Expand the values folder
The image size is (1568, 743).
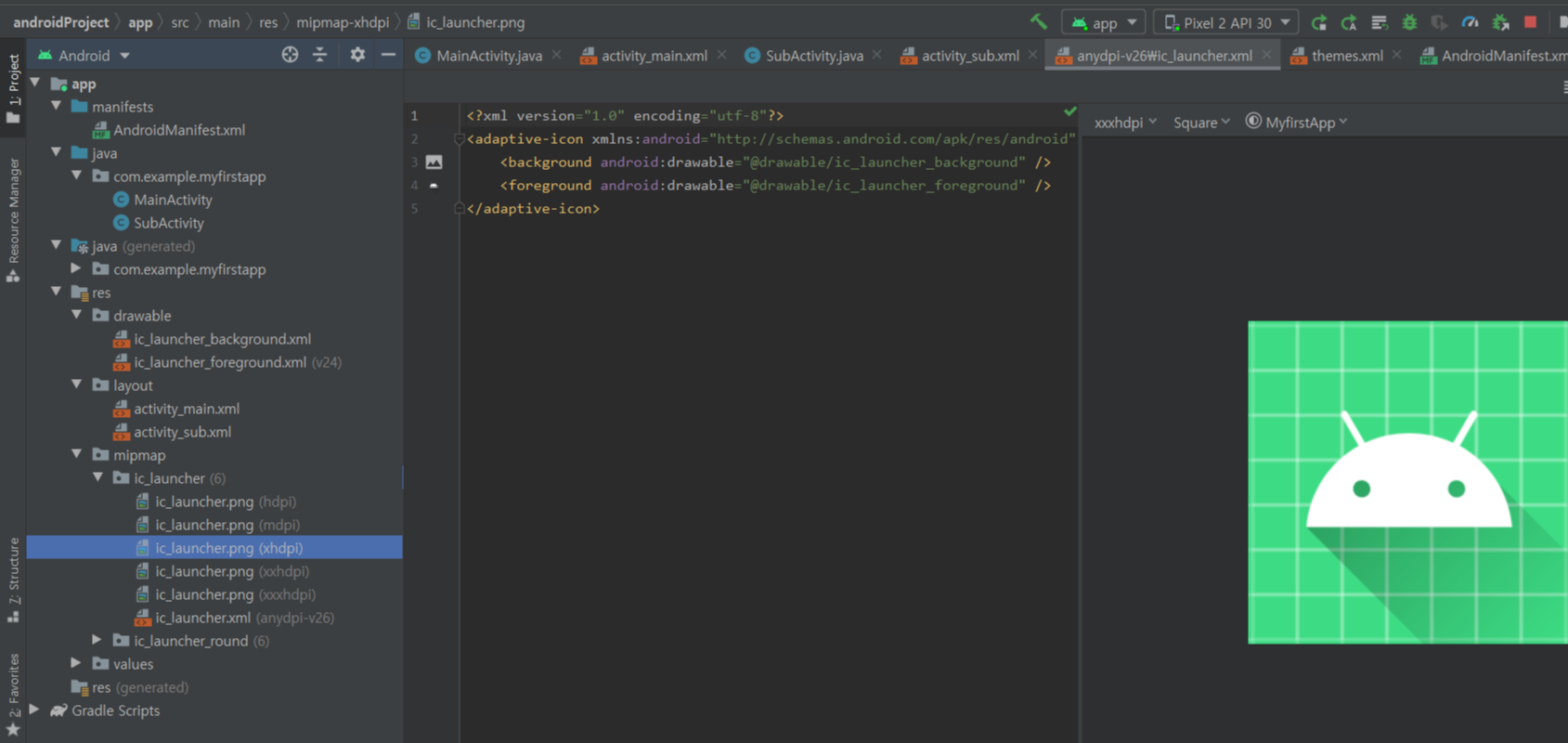point(77,663)
